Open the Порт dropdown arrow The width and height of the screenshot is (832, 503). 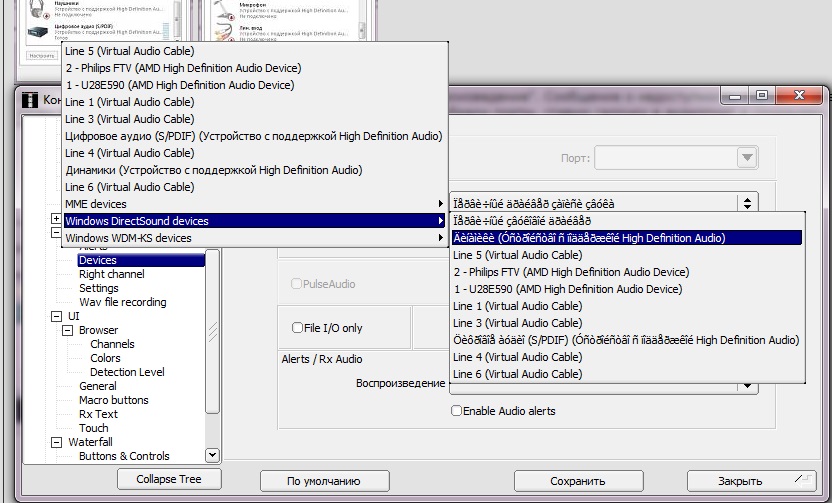click(x=747, y=158)
